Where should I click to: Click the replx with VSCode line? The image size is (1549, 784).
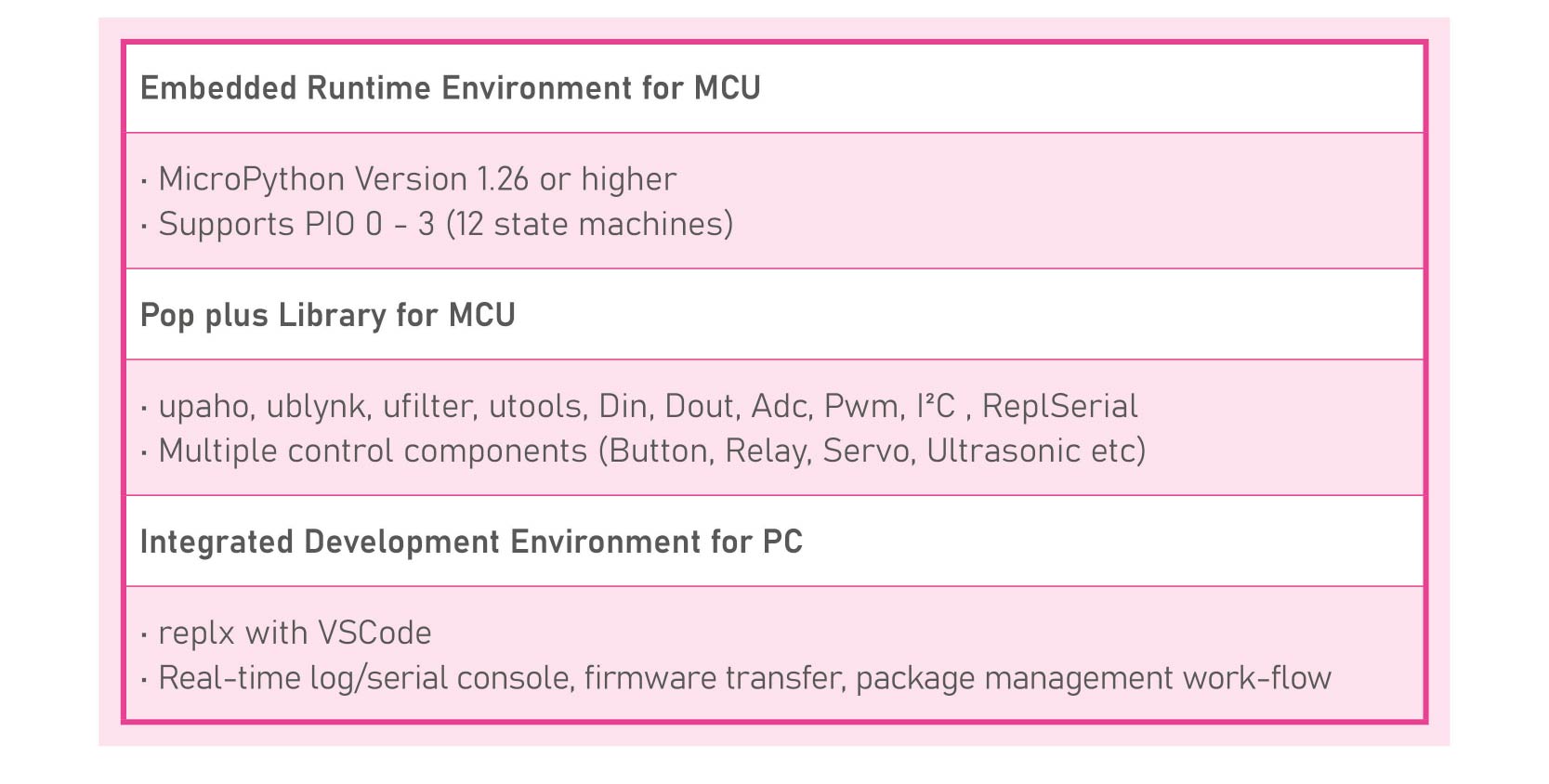(x=295, y=634)
